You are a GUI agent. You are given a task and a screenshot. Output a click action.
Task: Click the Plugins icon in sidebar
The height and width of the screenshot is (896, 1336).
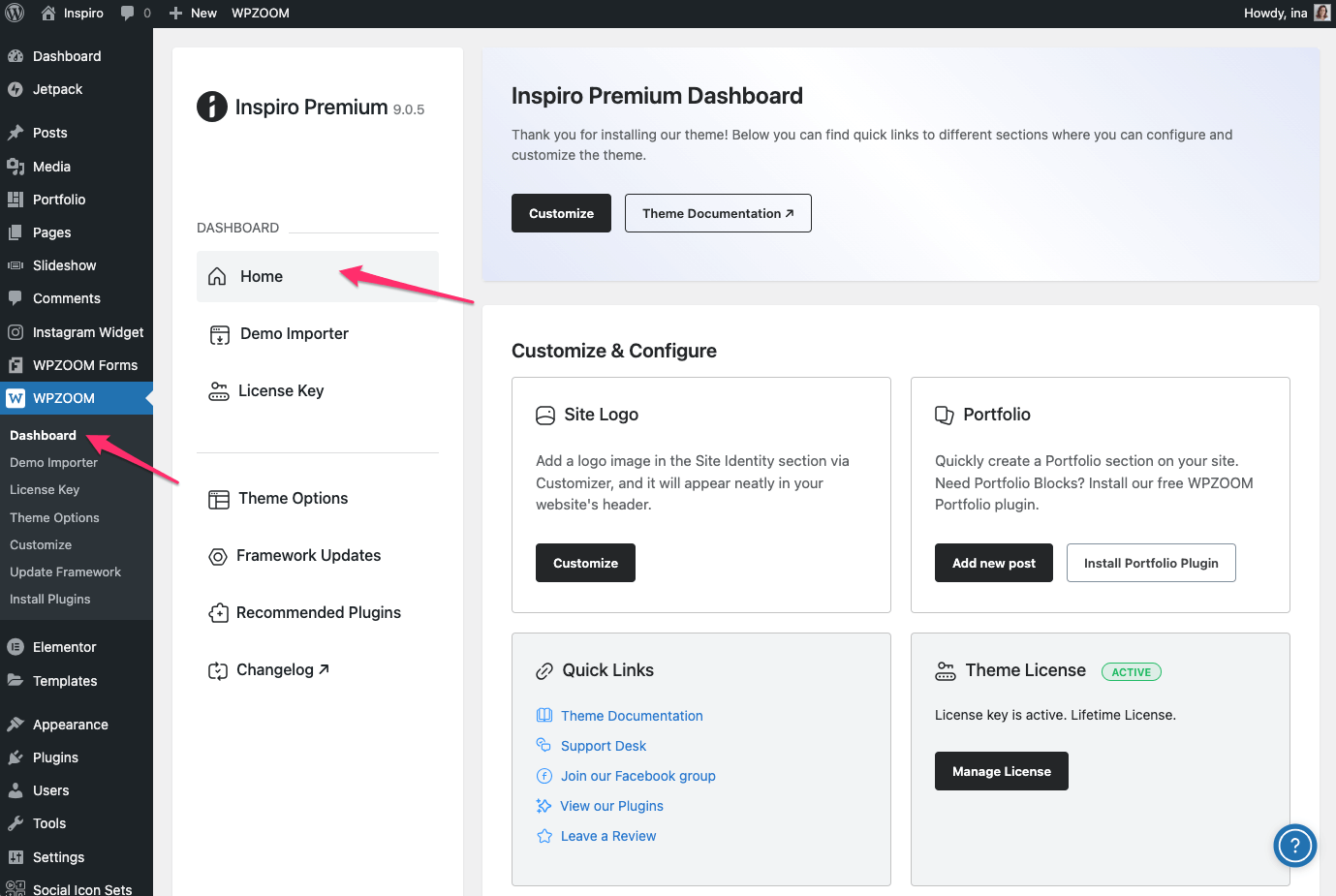pos(16,757)
